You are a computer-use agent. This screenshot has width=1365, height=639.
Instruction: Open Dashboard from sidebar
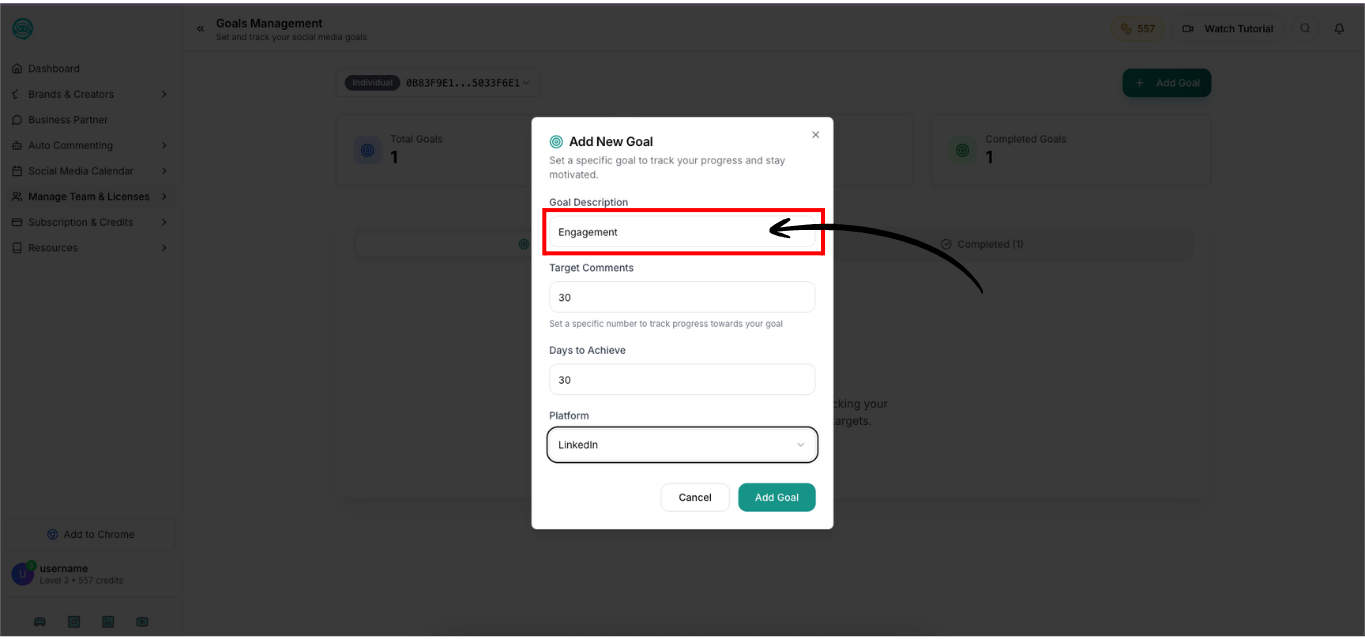coord(54,69)
